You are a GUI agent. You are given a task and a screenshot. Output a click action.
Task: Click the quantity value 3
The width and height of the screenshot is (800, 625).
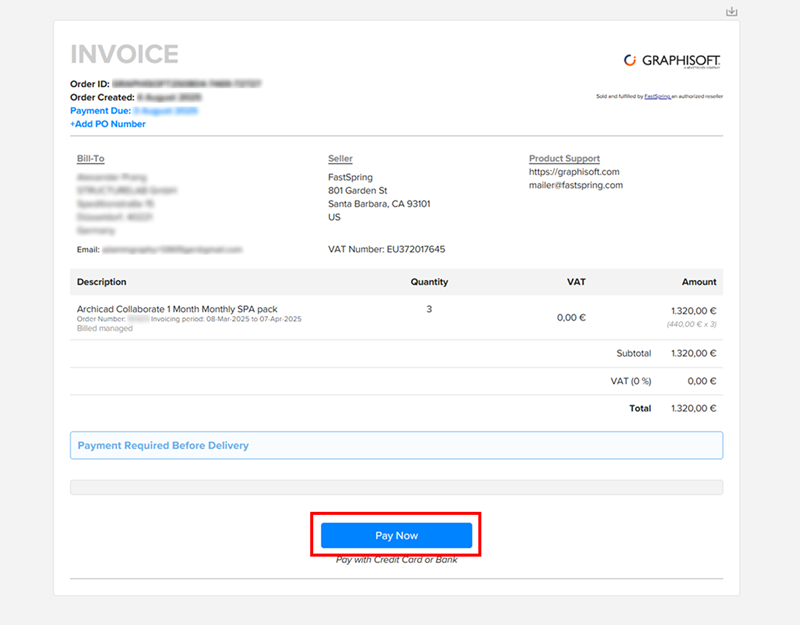(x=429, y=309)
